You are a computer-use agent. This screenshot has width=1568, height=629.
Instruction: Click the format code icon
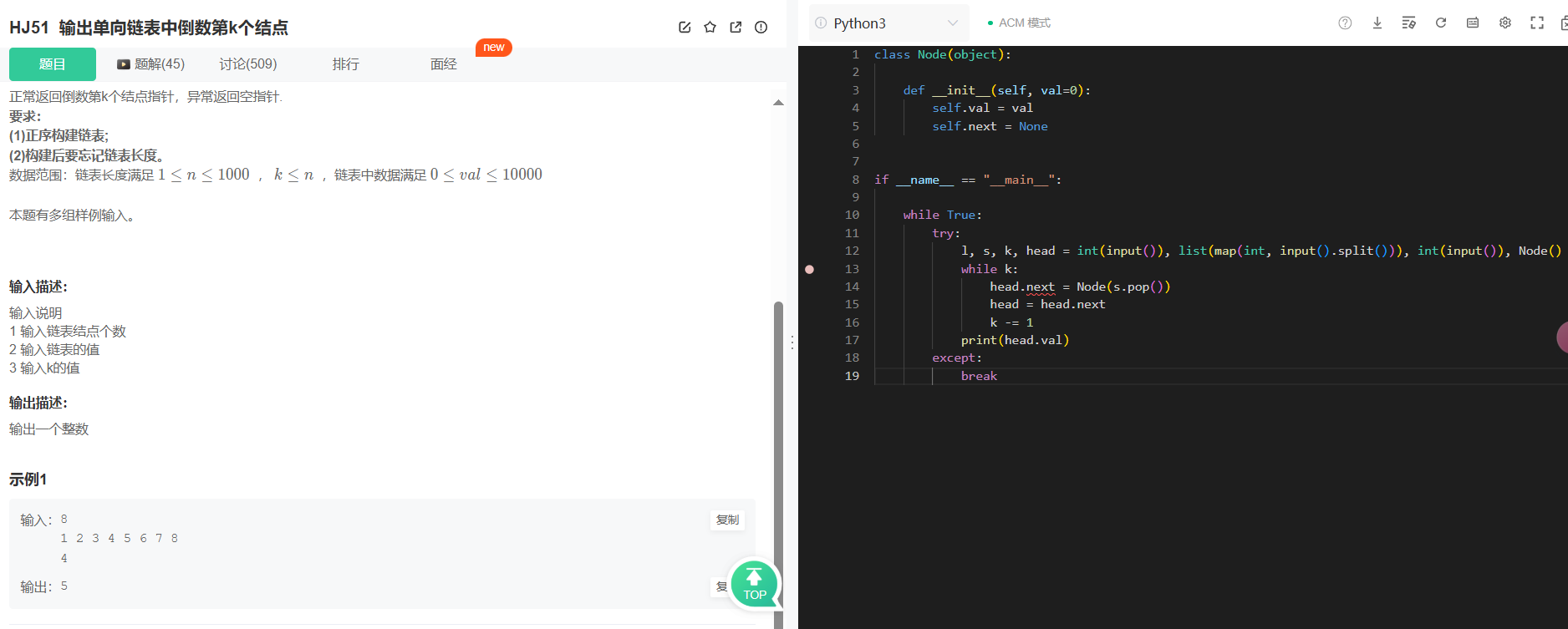coord(1409,23)
